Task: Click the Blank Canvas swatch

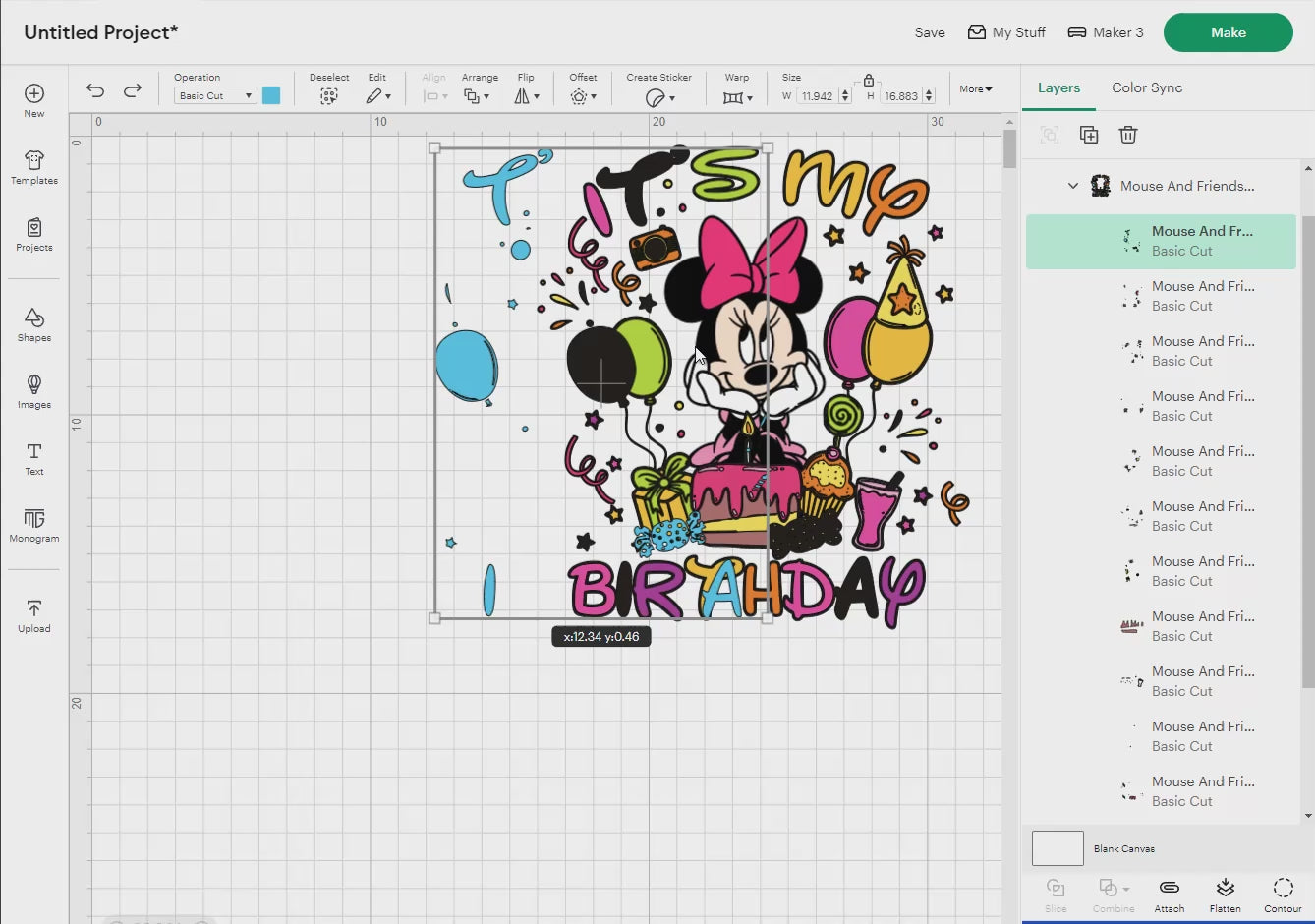Action: [1058, 848]
